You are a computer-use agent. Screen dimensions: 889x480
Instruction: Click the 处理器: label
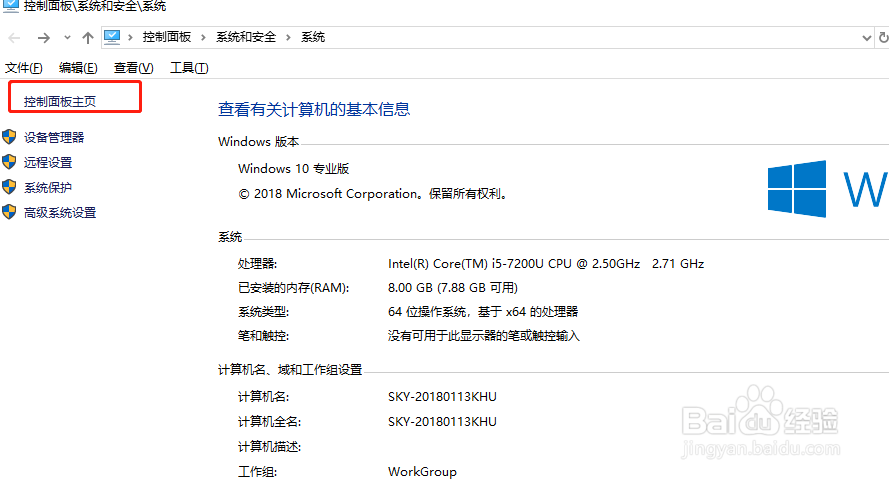pos(258,264)
